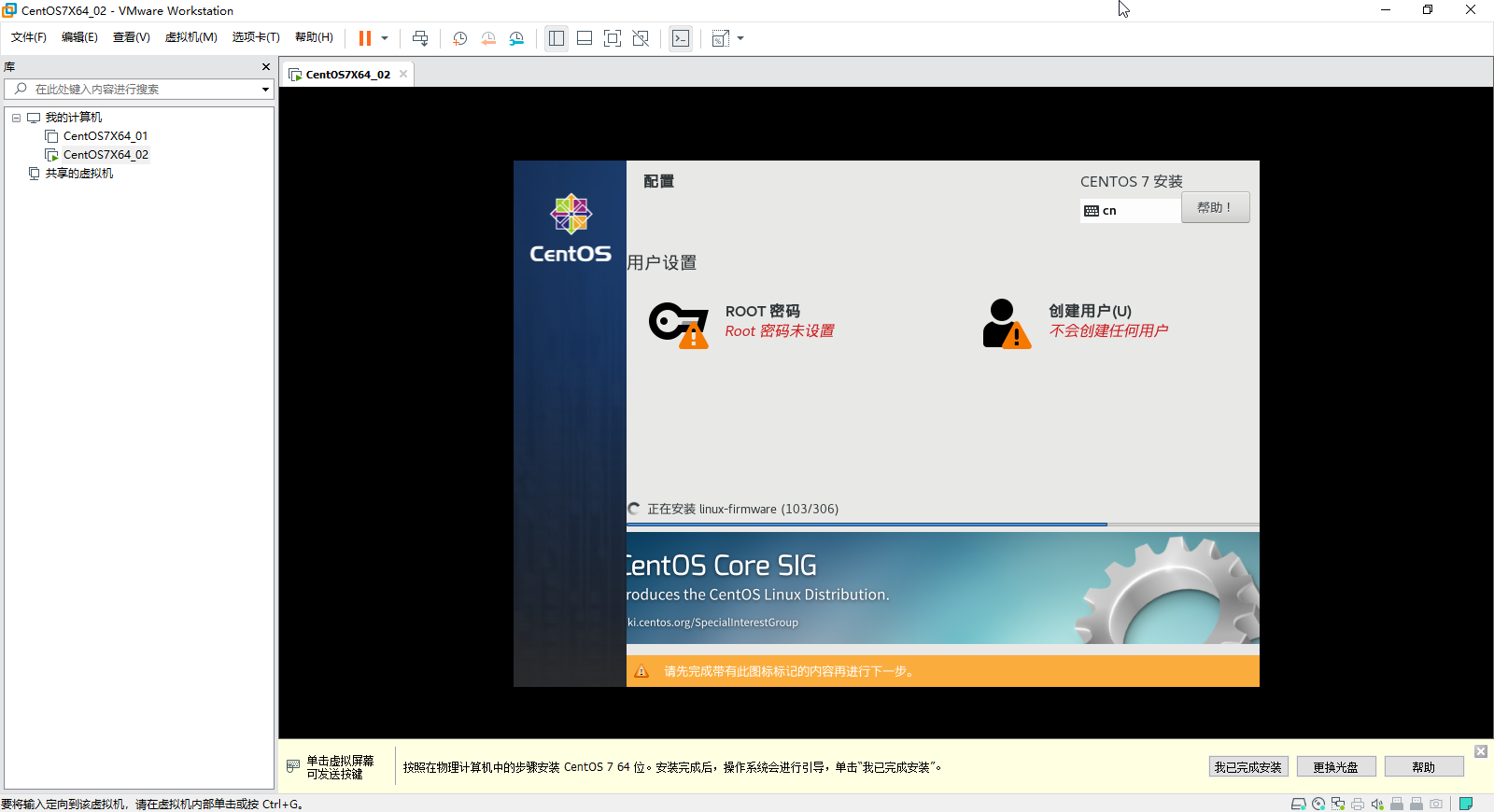Enter full screen mode icon
The height and width of the screenshot is (812, 1494).
(613, 38)
